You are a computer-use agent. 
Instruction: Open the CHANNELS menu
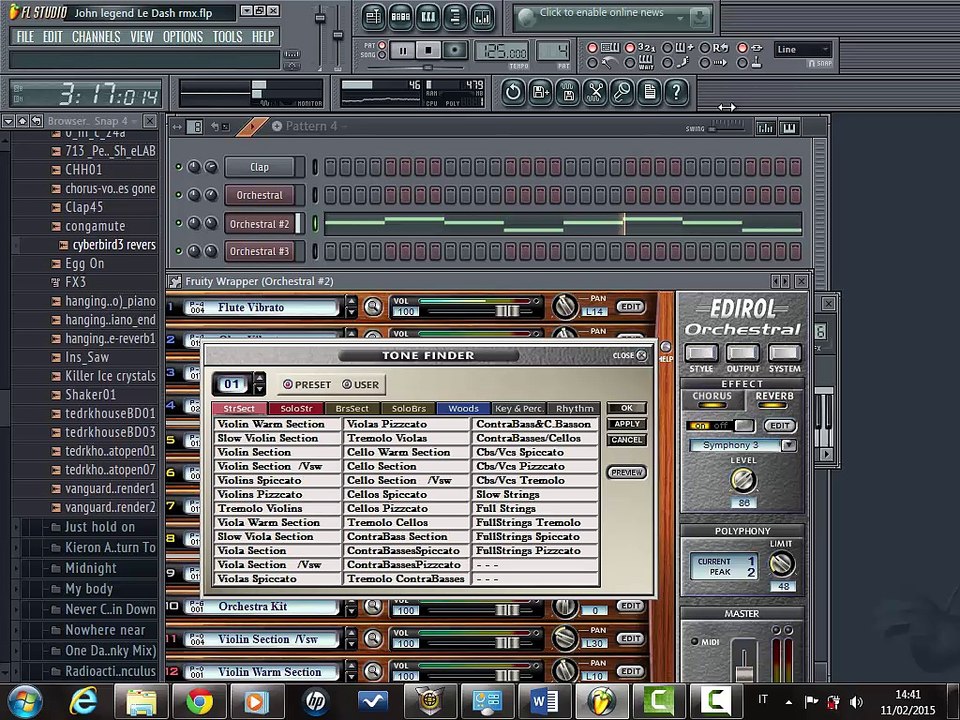pyautogui.click(x=96, y=37)
